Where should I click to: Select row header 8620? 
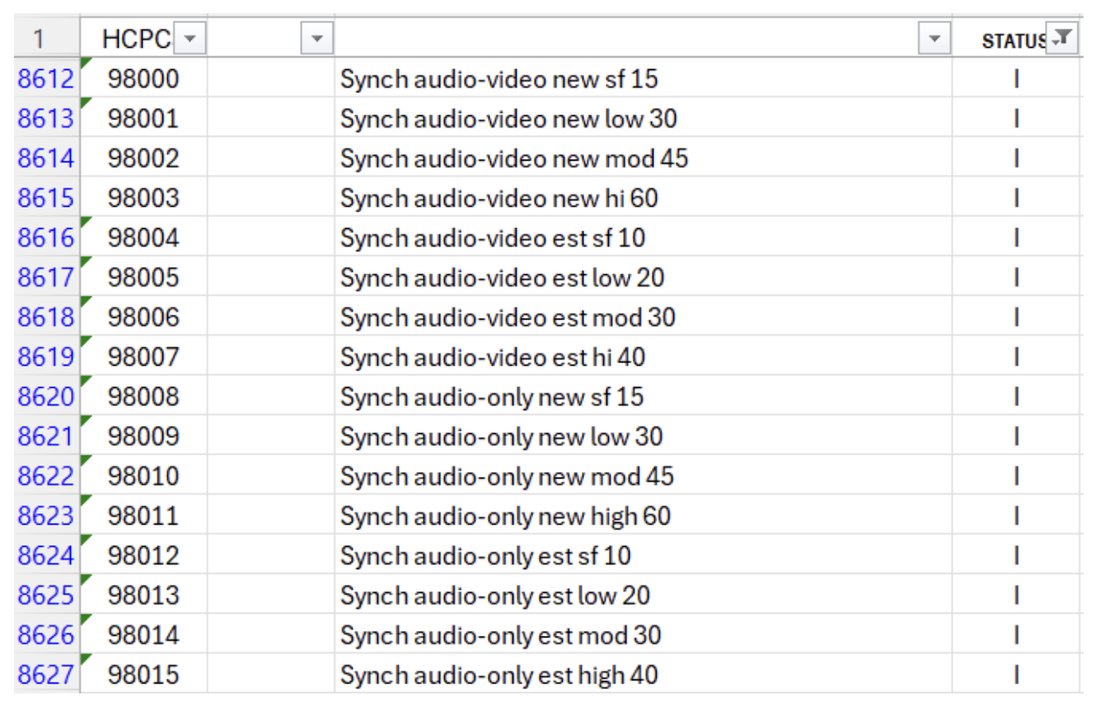pyautogui.click(x=46, y=396)
